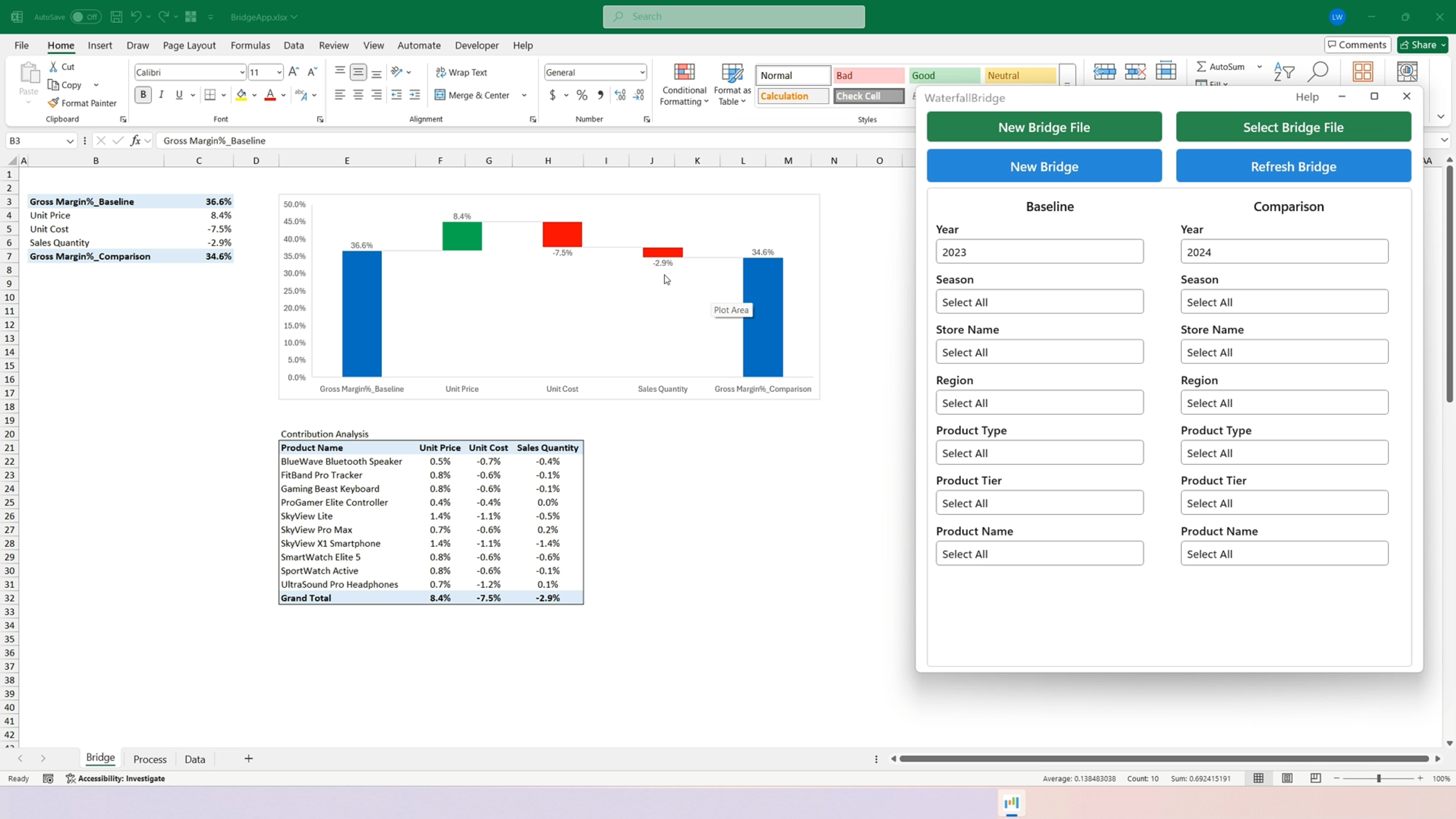Click Increase Indent icon
The image size is (1456, 819).
click(x=415, y=95)
